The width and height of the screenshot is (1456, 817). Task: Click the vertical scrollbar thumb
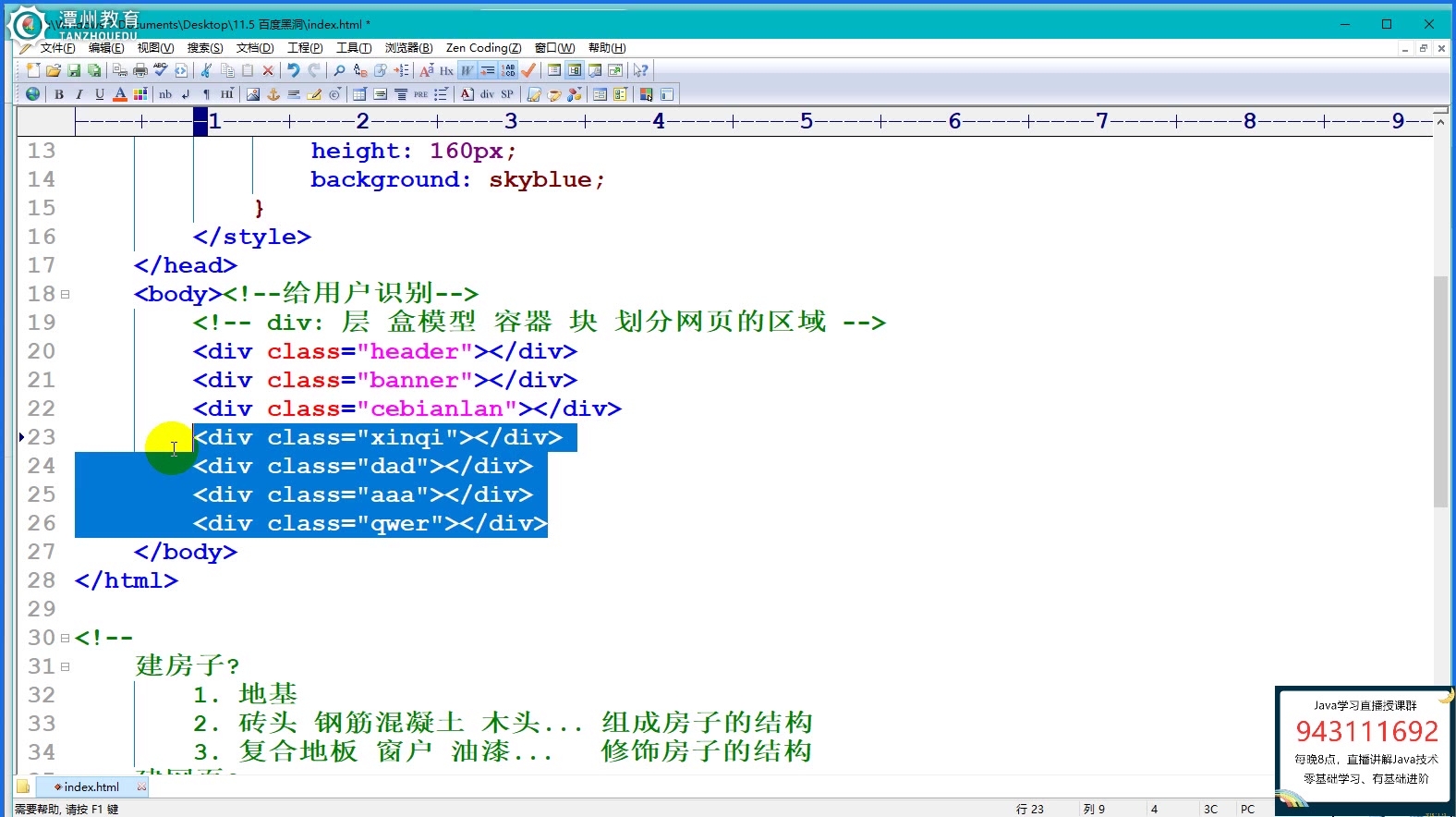coord(1440,392)
